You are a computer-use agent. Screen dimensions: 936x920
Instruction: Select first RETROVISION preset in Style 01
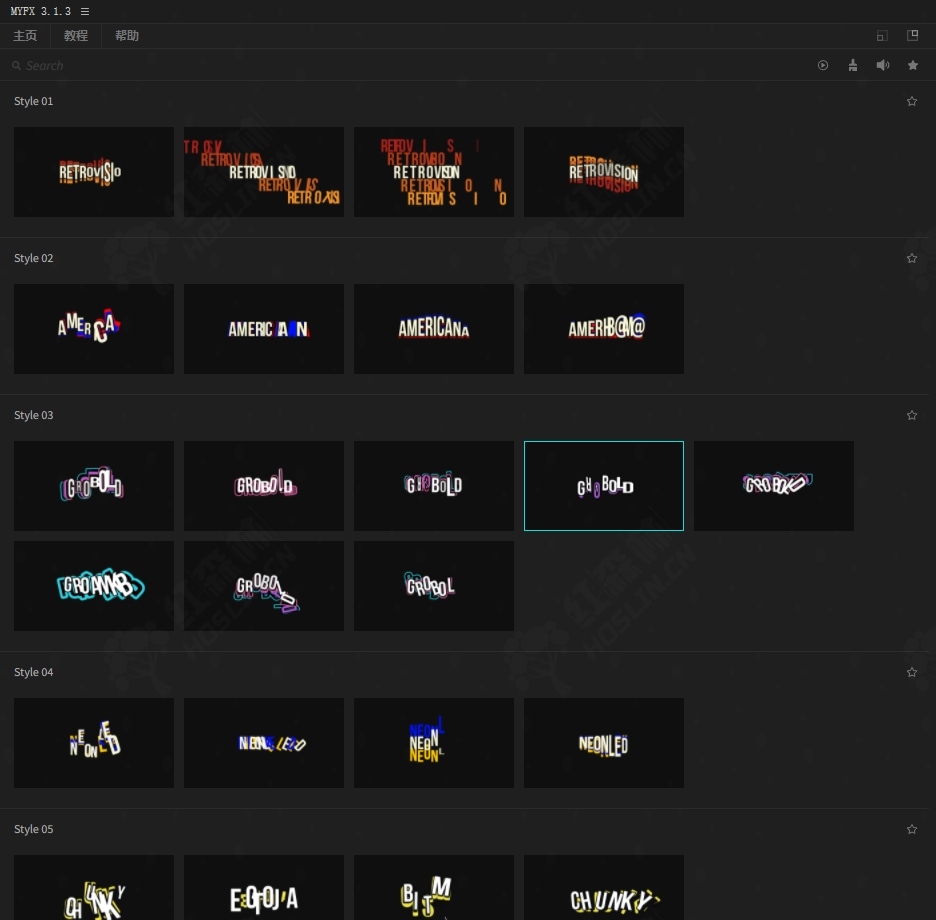click(x=94, y=172)
